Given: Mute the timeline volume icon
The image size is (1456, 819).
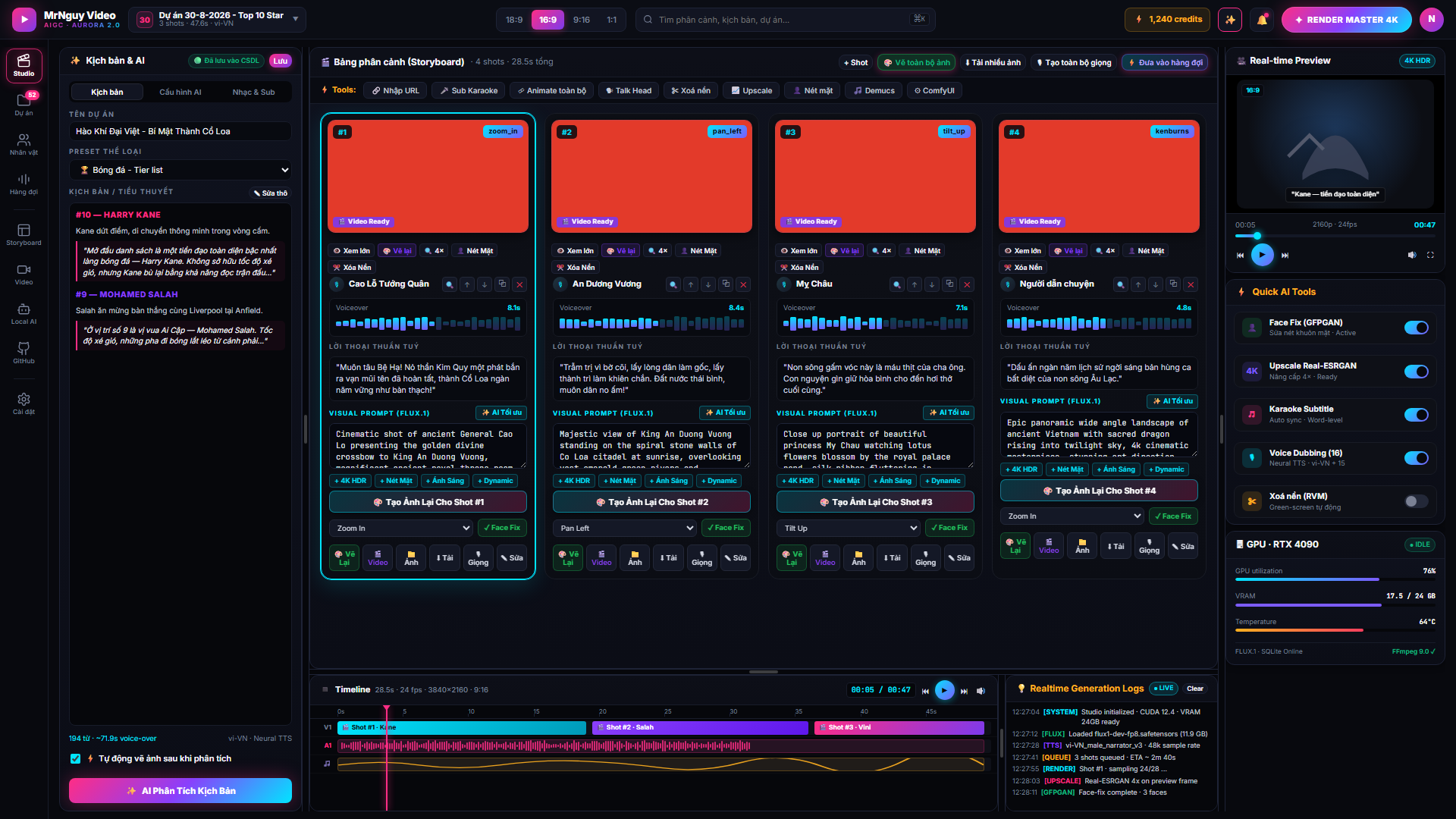Looking at the screenshot, I should point(981,691).
